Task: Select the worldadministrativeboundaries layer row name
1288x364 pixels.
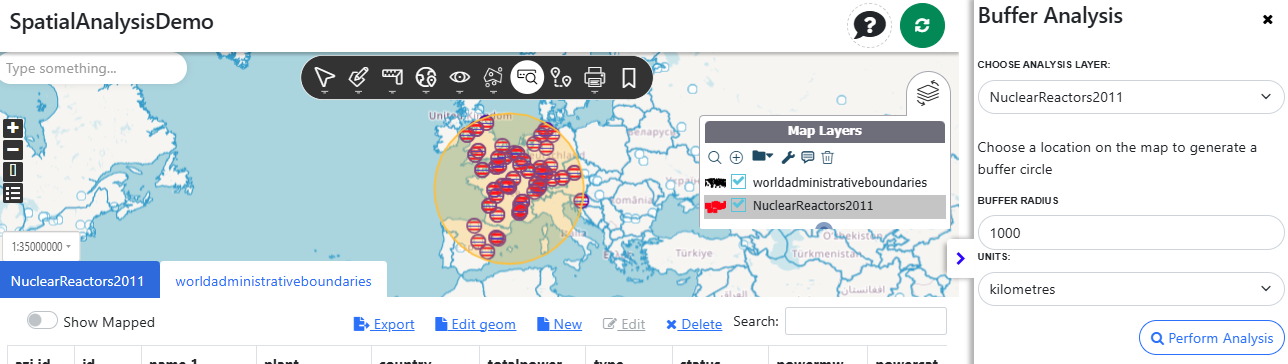Action: coord(840,182)
